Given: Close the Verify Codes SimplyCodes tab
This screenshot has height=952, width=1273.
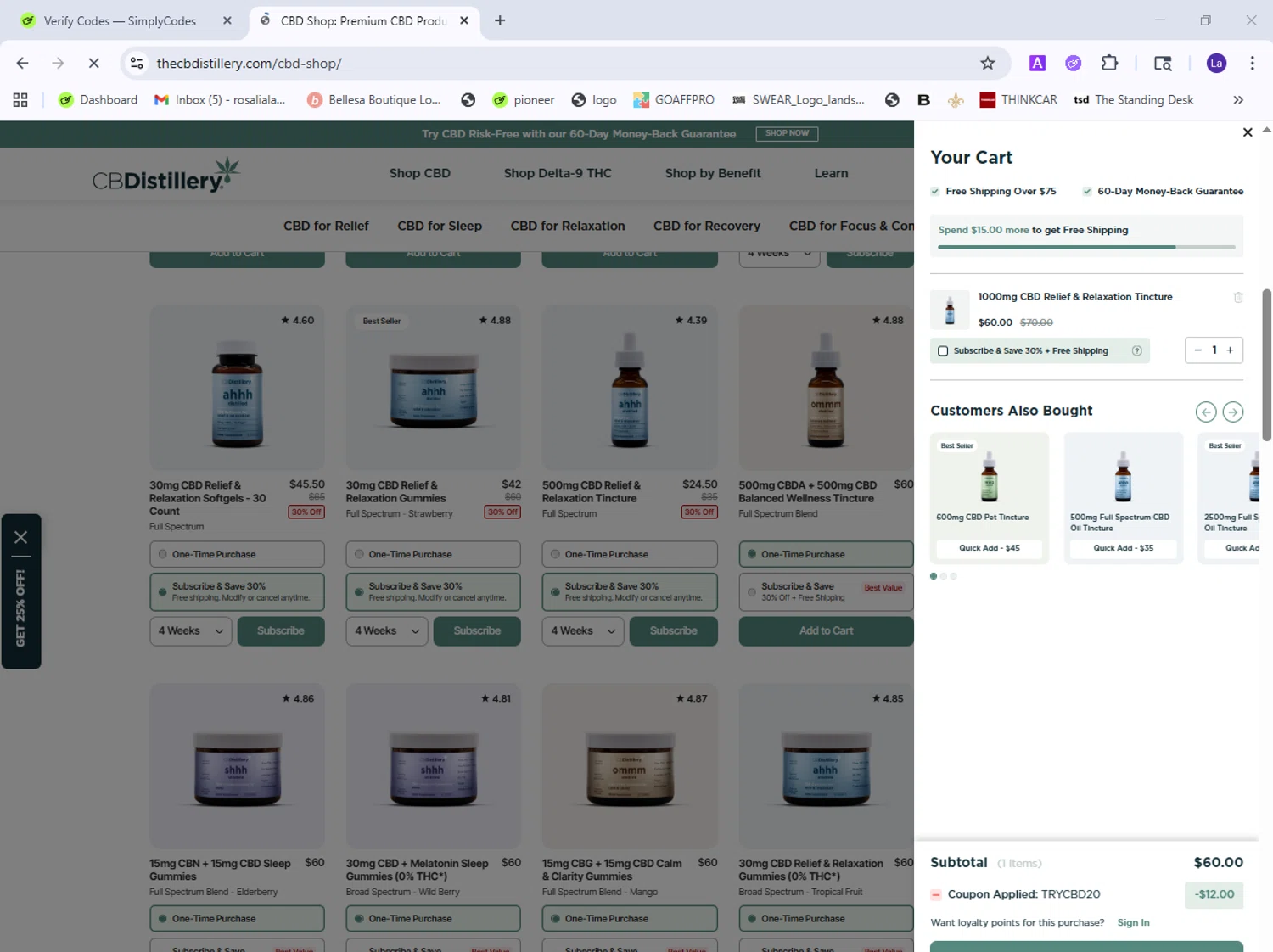Looking at the screenshot, I should coord(227,21).
